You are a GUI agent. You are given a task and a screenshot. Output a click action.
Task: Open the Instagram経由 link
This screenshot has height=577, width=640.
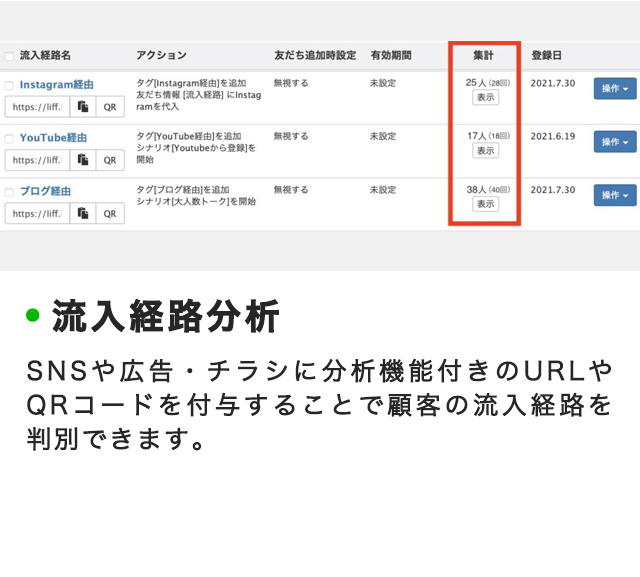pos(57,84)
